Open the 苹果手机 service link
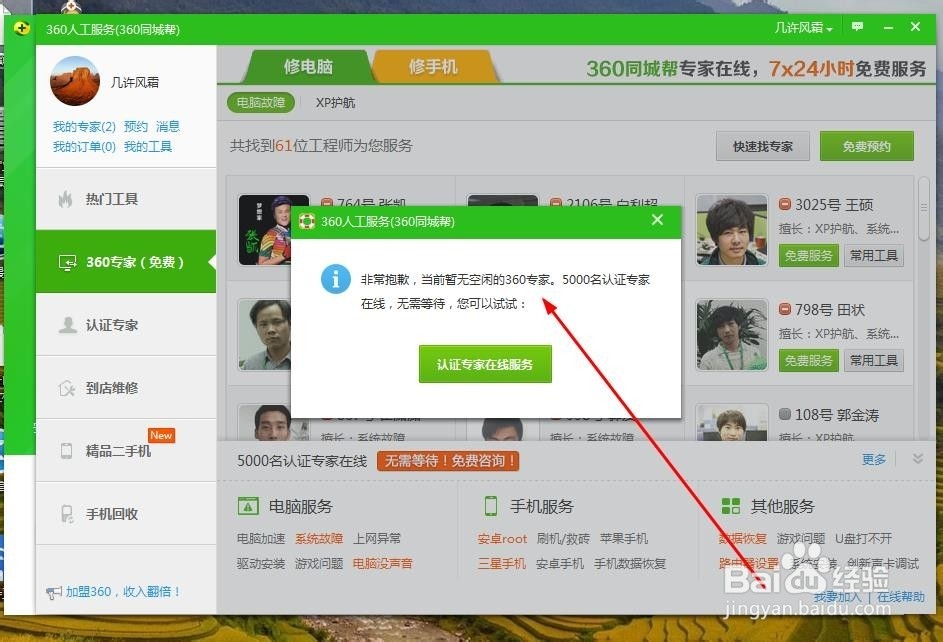The height and width of the screenshot is (642, 943). click(624, 539)
